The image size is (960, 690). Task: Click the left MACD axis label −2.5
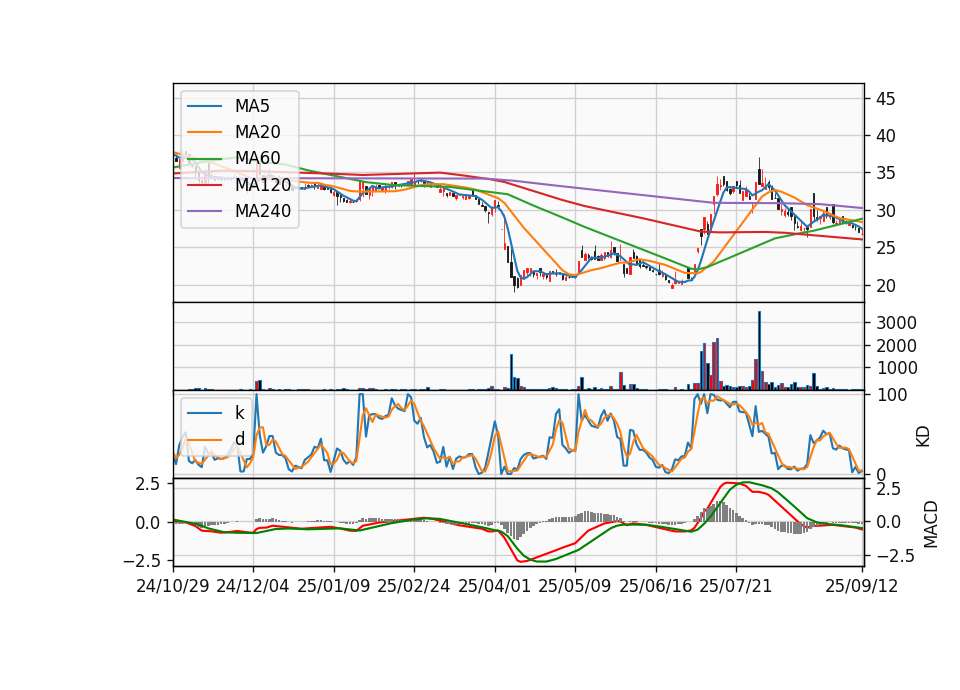pyautogui.click(x=141, y=561)
